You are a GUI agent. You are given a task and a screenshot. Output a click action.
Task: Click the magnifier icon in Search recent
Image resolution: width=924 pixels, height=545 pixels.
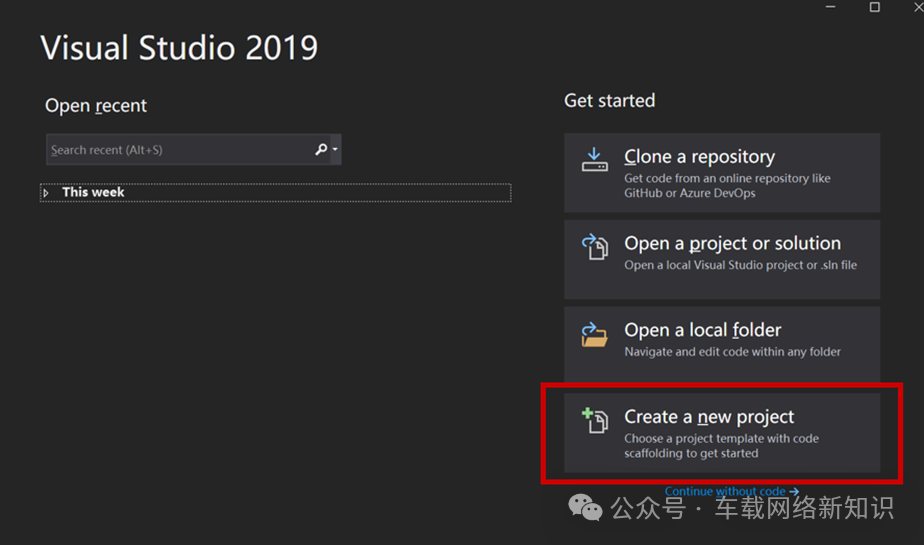[321, 150]
